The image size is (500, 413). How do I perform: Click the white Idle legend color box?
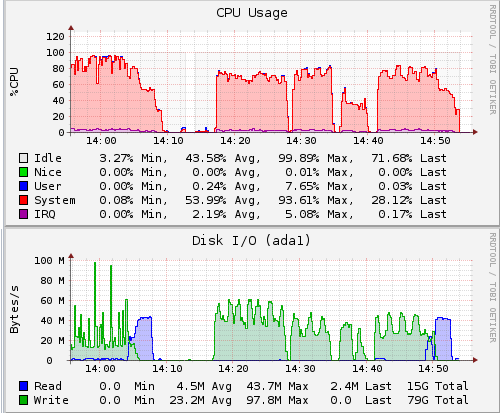point(23,158)
